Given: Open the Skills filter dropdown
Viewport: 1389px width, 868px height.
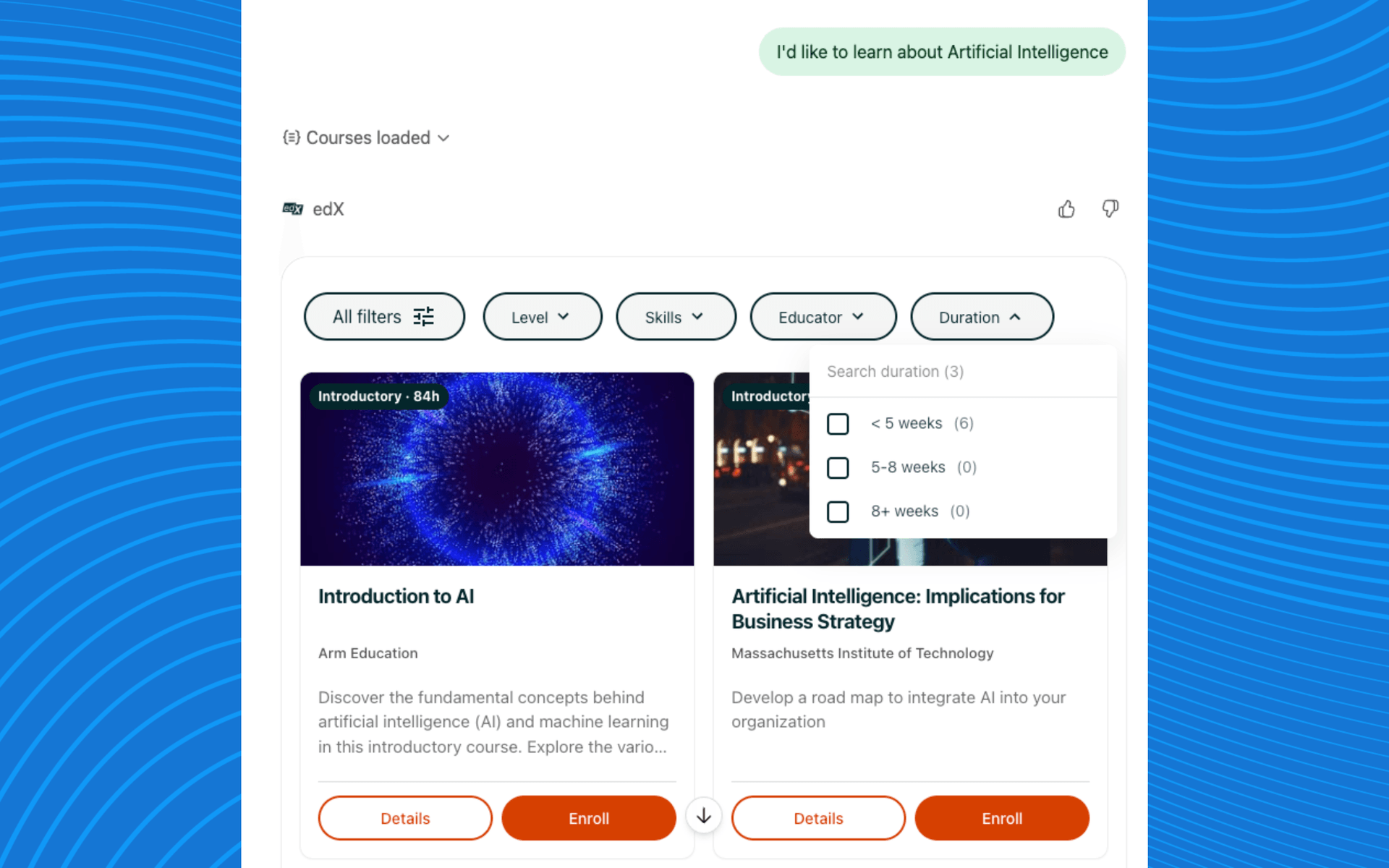Looking at the screenshot, I should point(676,317).
